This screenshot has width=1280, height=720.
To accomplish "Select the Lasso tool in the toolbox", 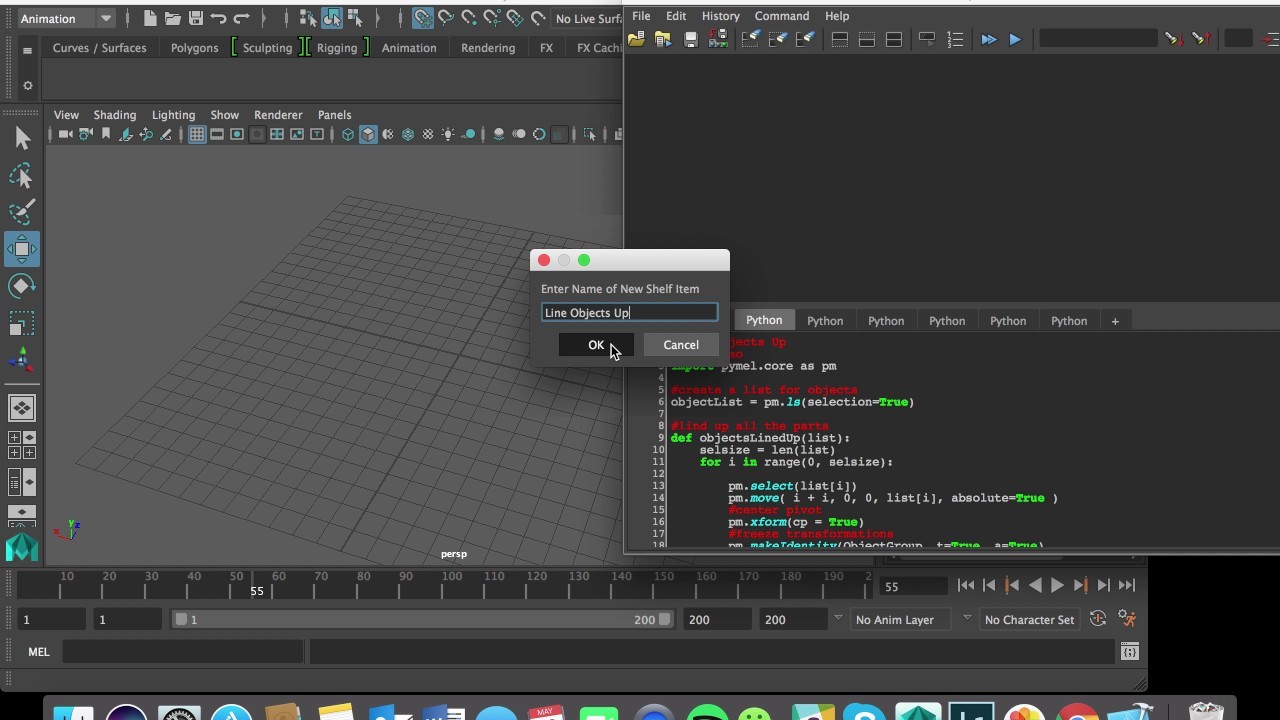I will pos(21,177).
